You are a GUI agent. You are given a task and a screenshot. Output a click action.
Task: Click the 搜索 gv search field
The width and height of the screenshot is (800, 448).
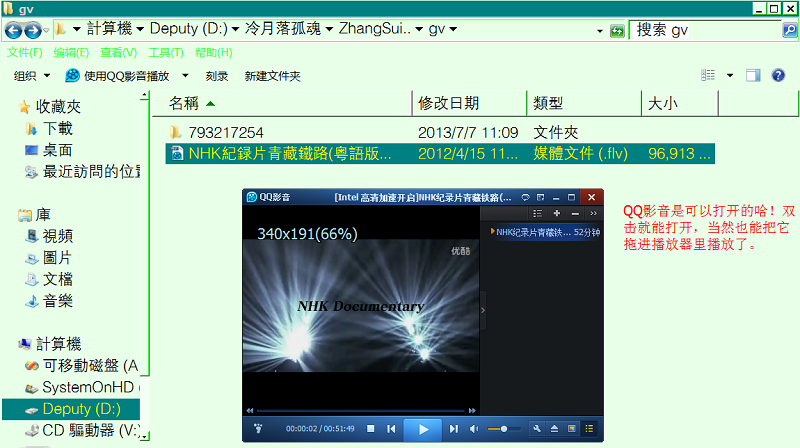pyautogui.click(x=707, y=30)
